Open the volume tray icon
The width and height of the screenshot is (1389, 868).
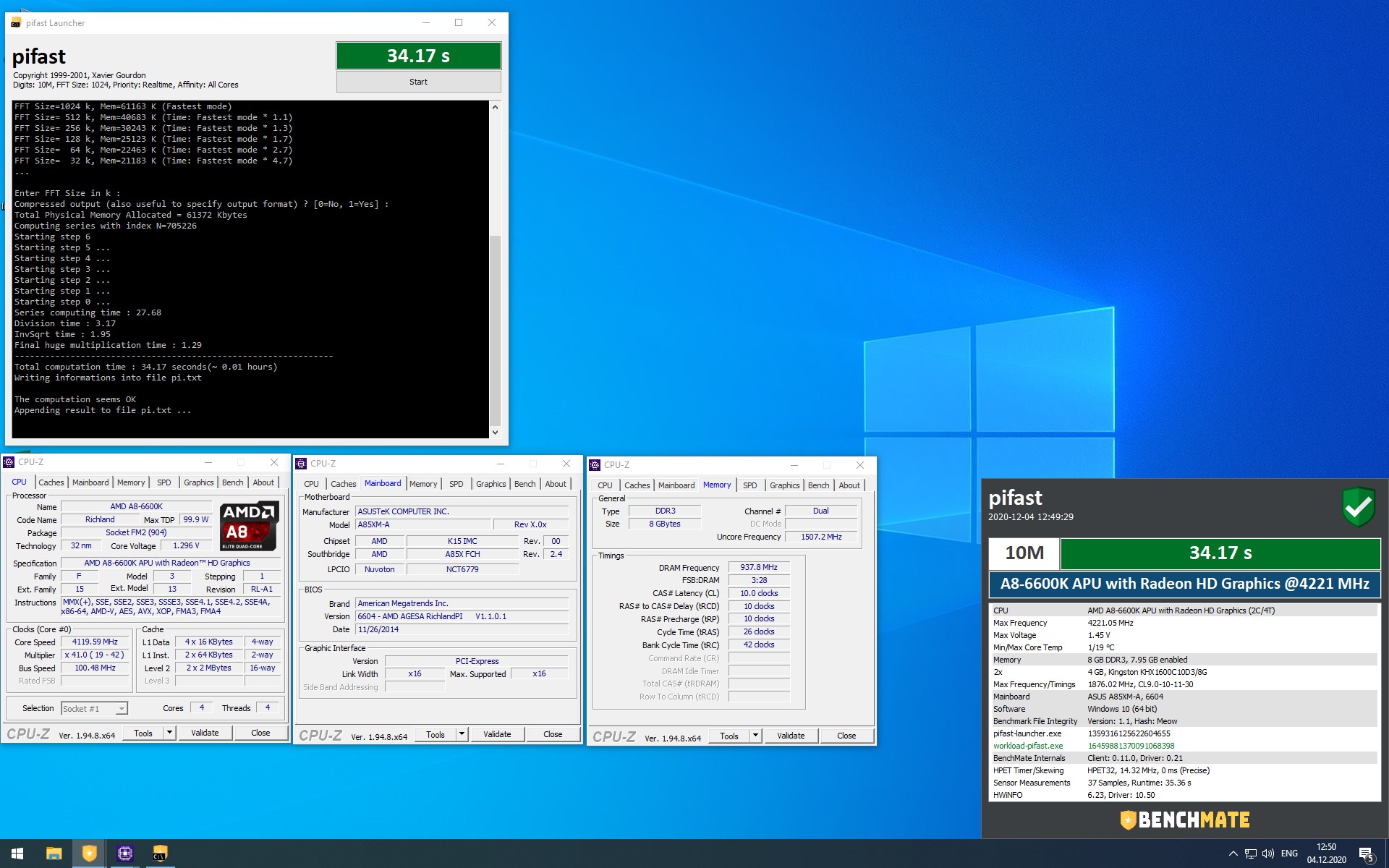(1267, 854)
